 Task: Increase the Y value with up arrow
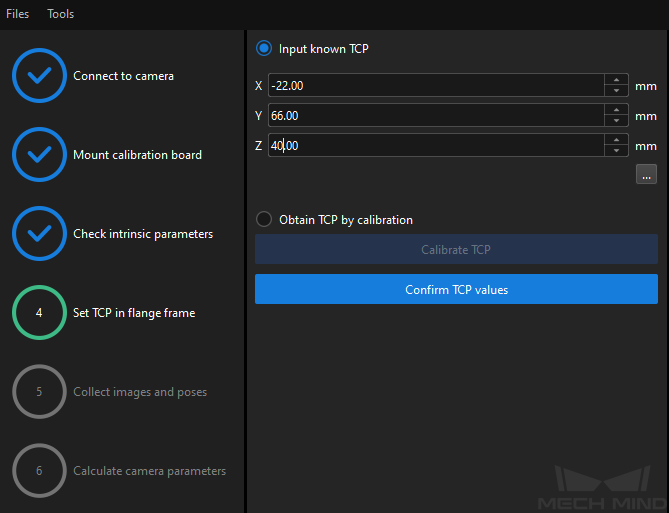tap(616, 110)
